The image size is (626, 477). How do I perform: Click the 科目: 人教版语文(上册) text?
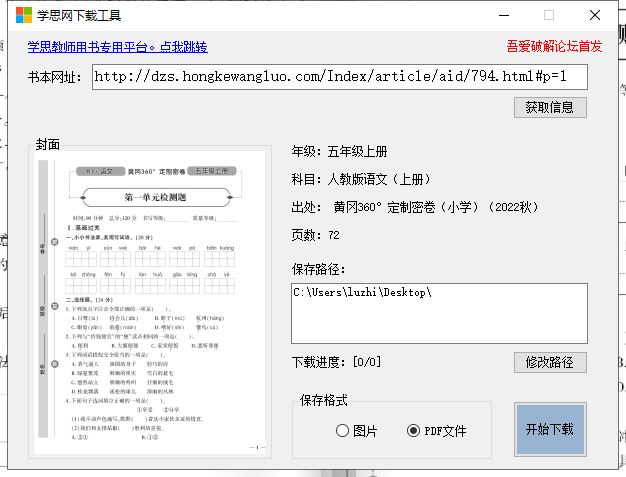pyautogui.click(x=361, y=179)
